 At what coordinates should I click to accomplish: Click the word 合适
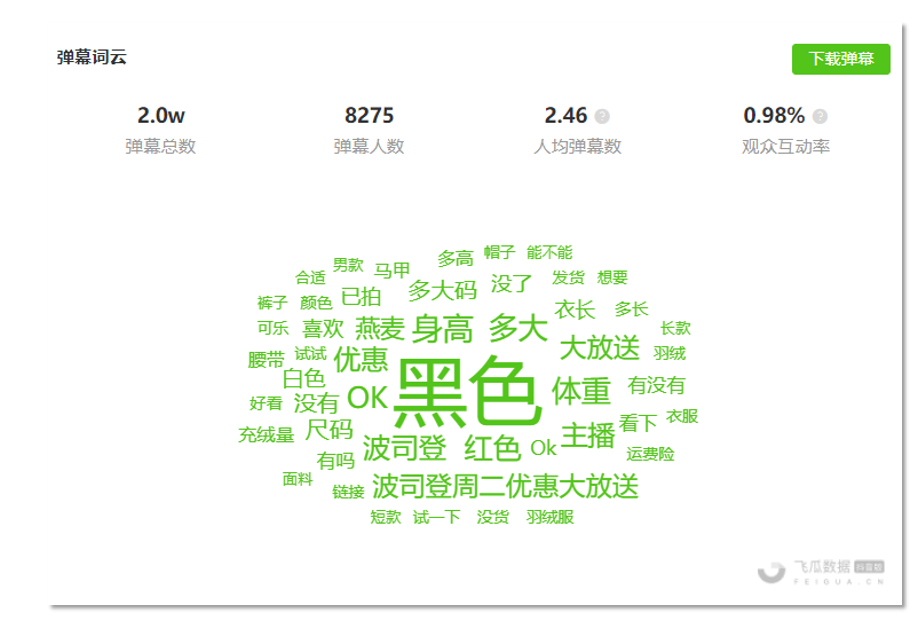click(x=310, y=277)
